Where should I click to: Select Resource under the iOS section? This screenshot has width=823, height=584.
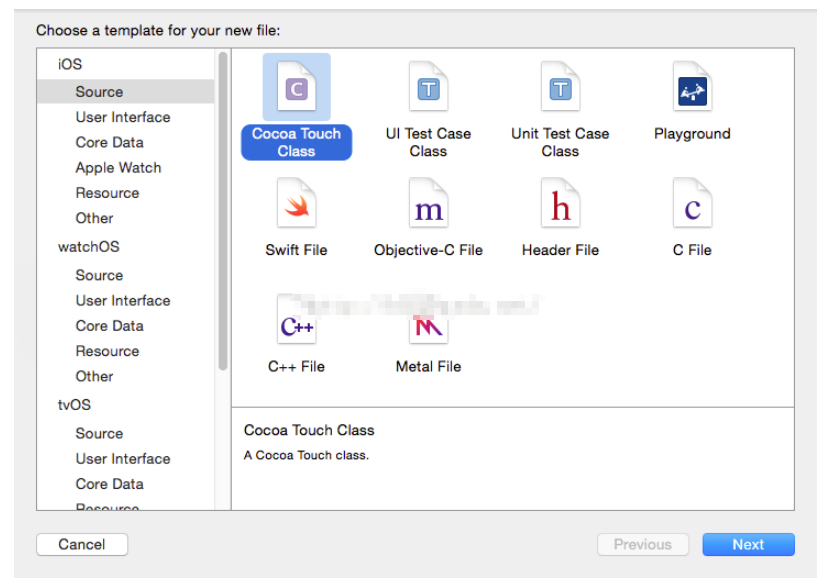point(107,193)
